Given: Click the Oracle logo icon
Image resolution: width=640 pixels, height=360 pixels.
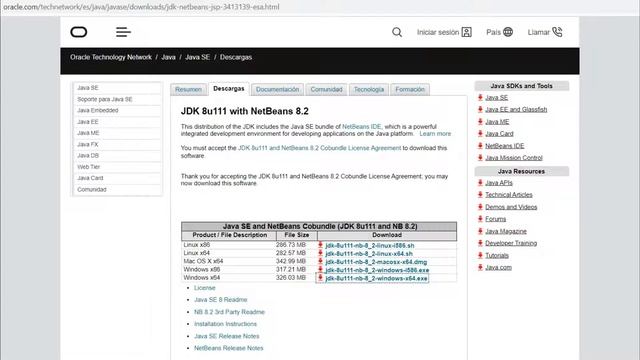Looking at the screenshot, I should 79,32.
